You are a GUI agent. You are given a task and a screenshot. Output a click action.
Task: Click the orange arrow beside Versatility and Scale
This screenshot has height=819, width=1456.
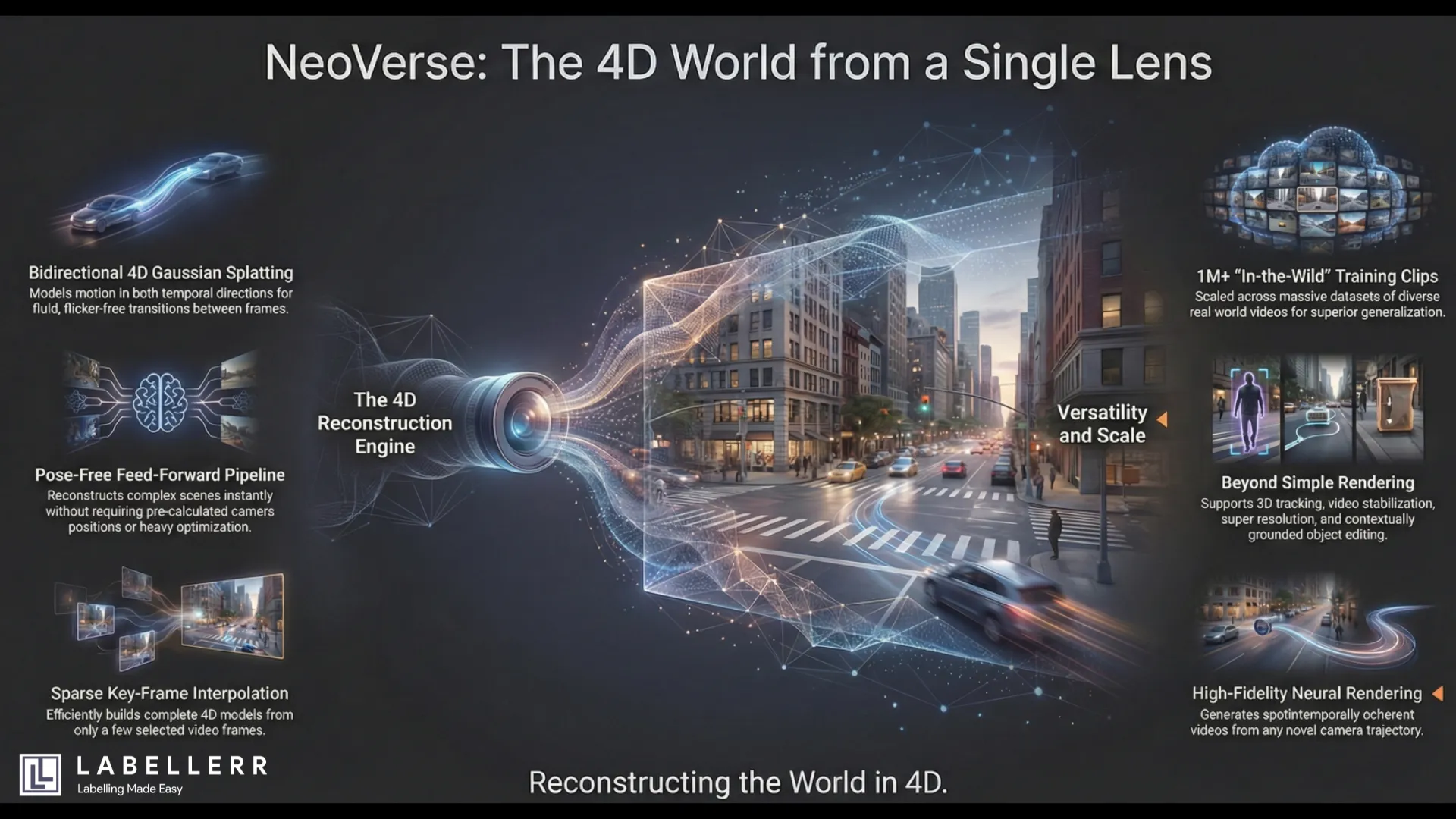(1162, 419)
